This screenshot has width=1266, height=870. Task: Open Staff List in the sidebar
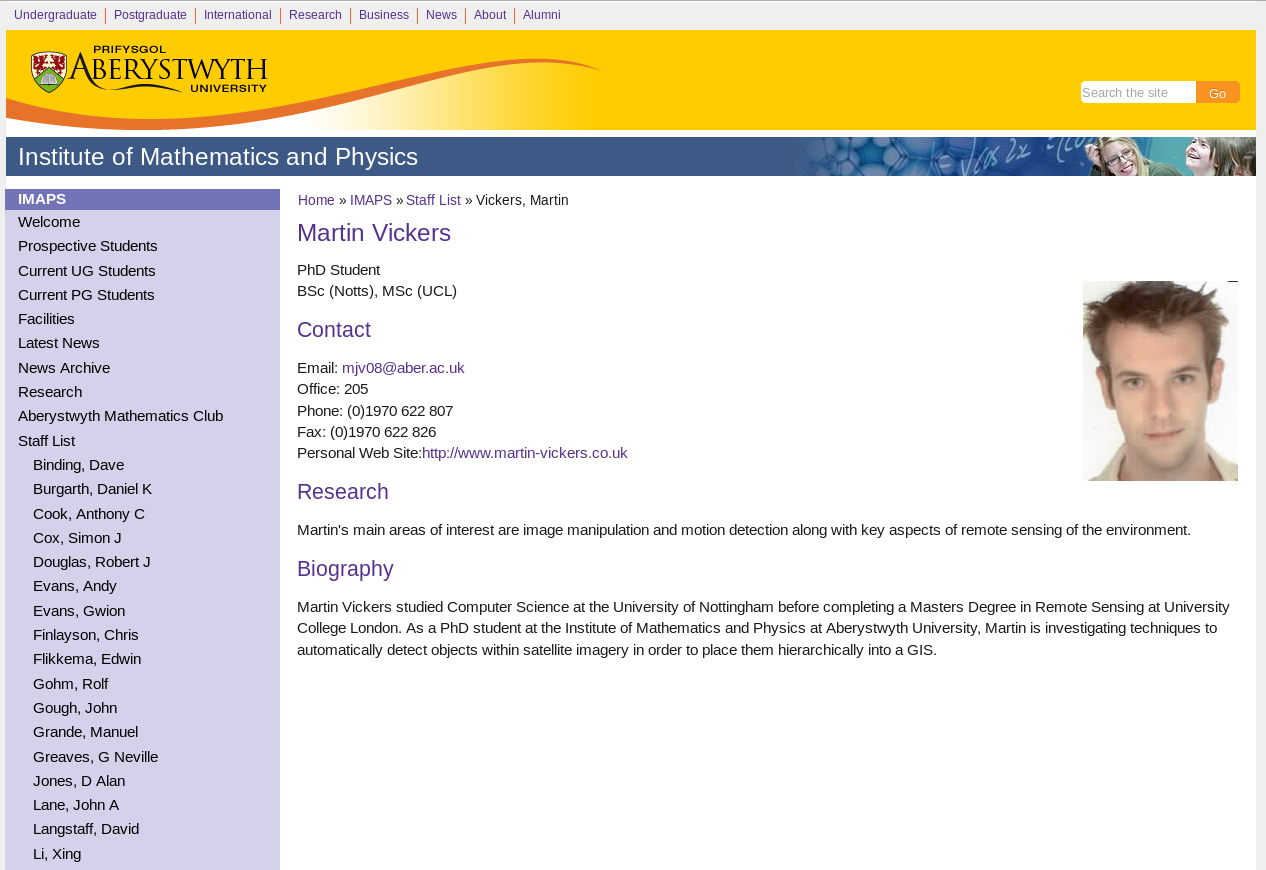(46, 441)
